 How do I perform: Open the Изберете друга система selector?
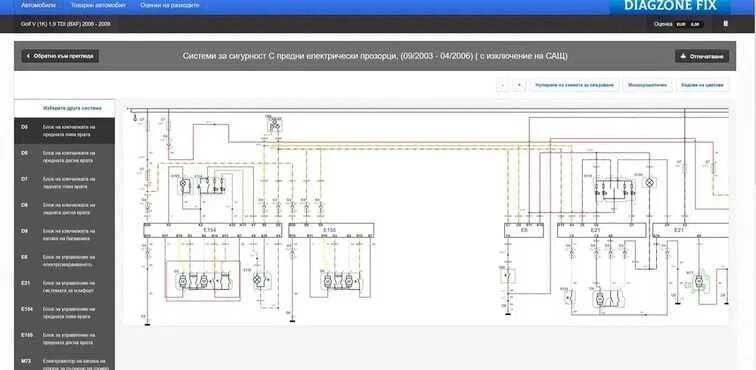pyautogui.click(x=65, y=108)
